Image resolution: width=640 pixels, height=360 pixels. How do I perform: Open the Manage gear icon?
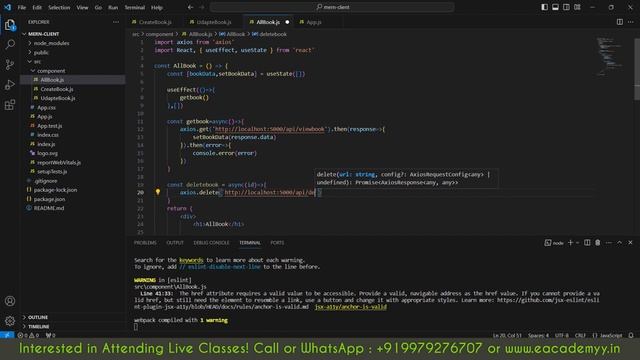point(10,321)
